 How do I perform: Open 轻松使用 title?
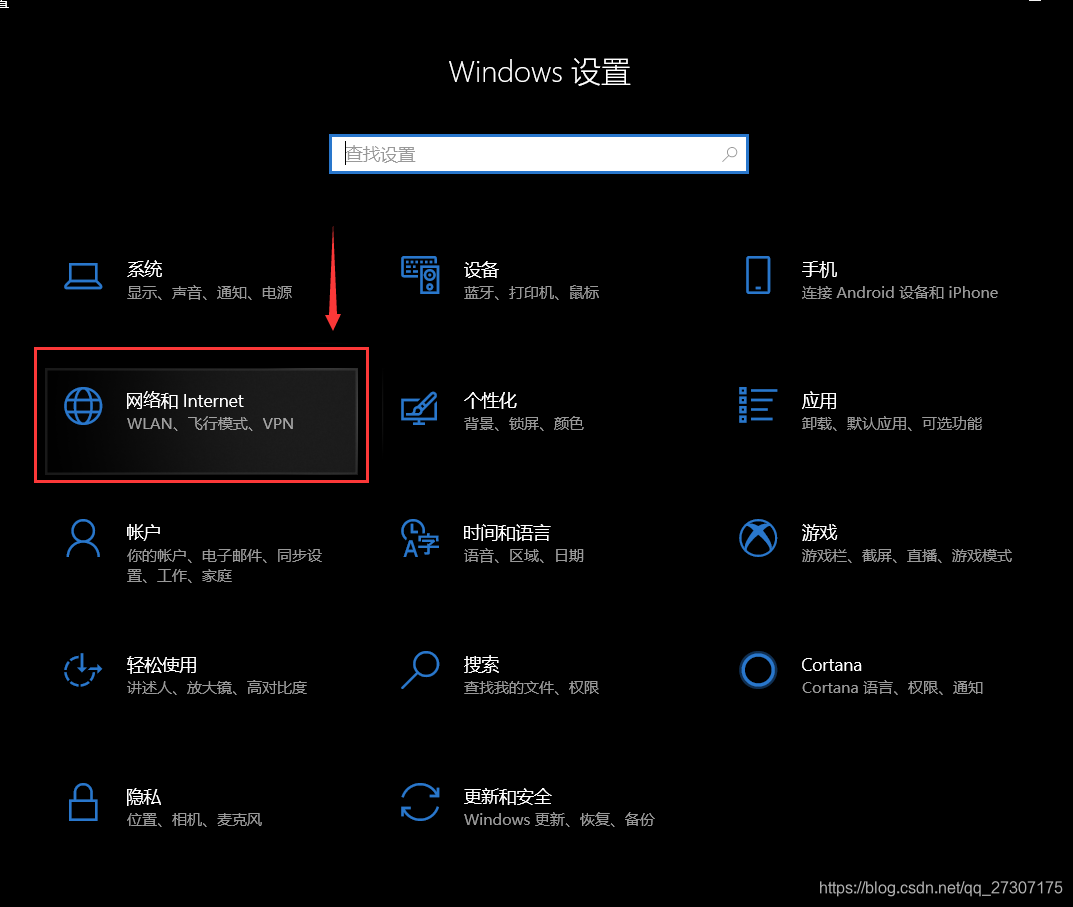pos(161,665)
